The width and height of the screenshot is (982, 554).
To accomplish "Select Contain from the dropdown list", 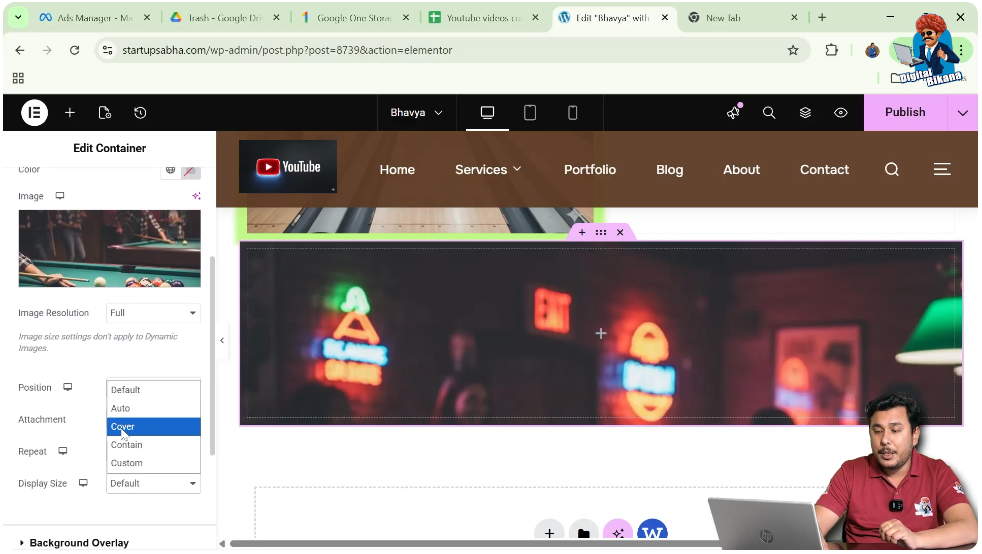I will click(x=127, y=445).
